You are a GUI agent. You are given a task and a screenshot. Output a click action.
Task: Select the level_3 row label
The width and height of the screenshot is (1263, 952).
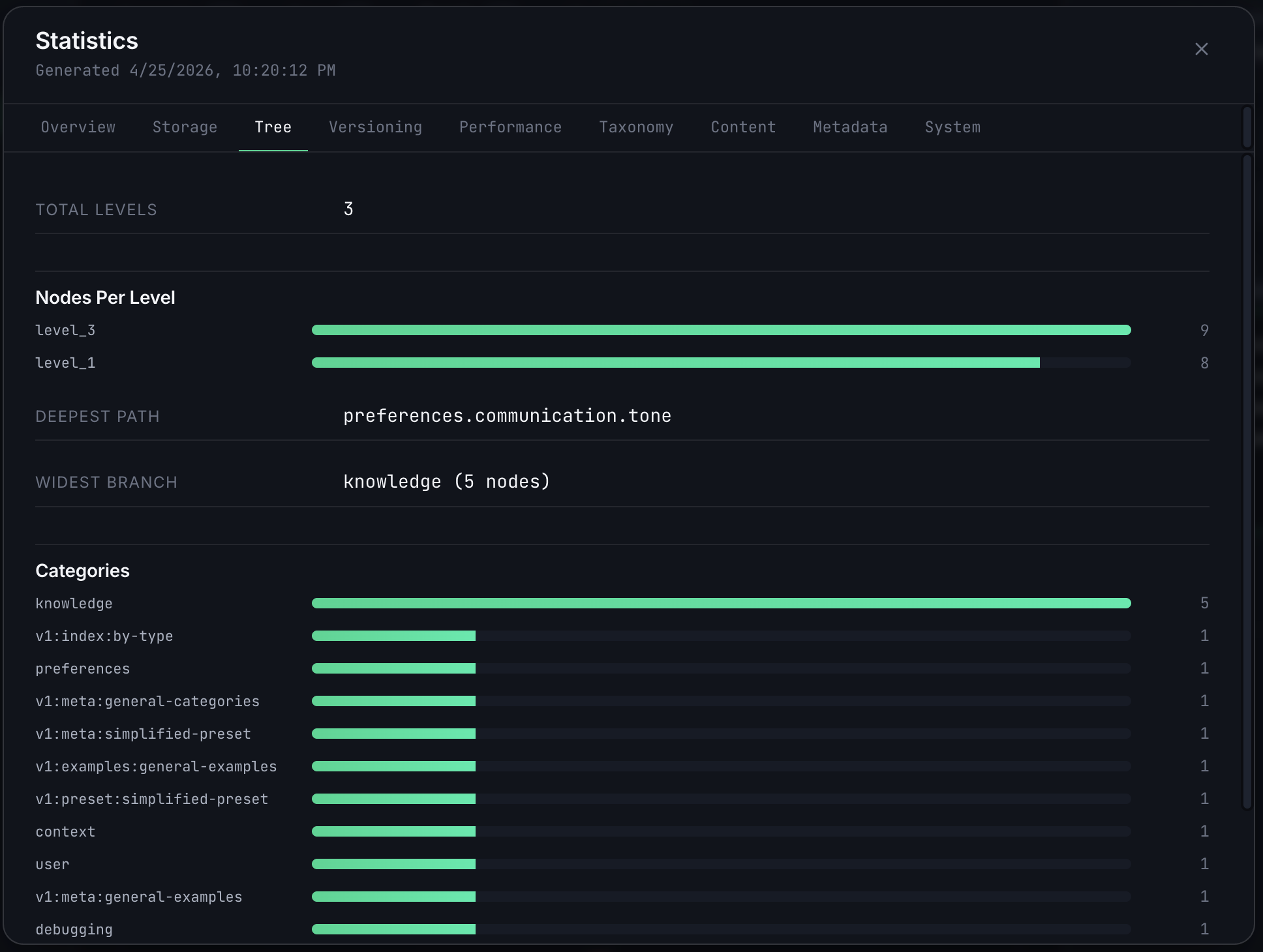pyautogui.click(x=65, y=331)
